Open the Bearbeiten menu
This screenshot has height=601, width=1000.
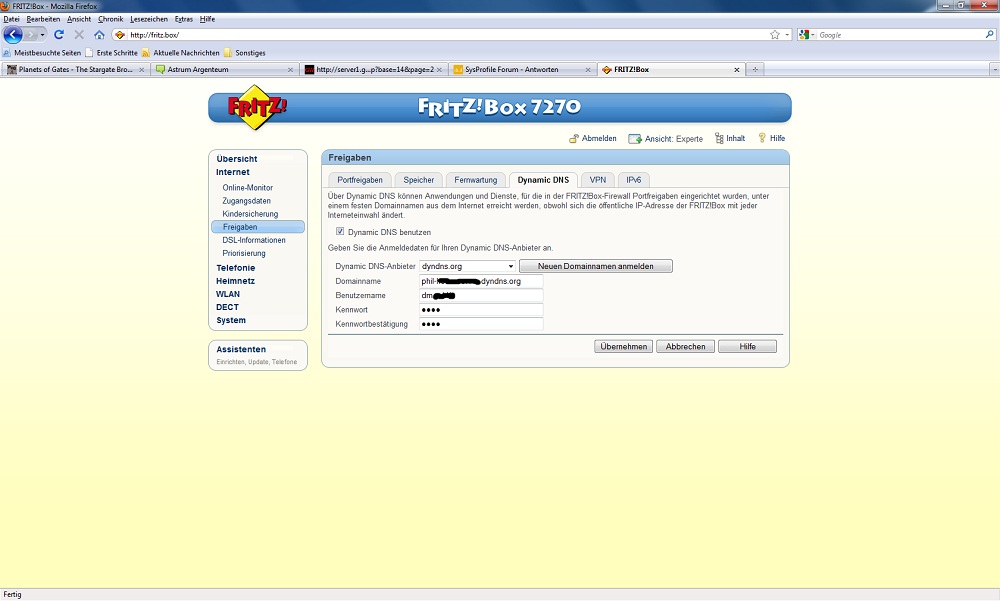pos(43,19)
